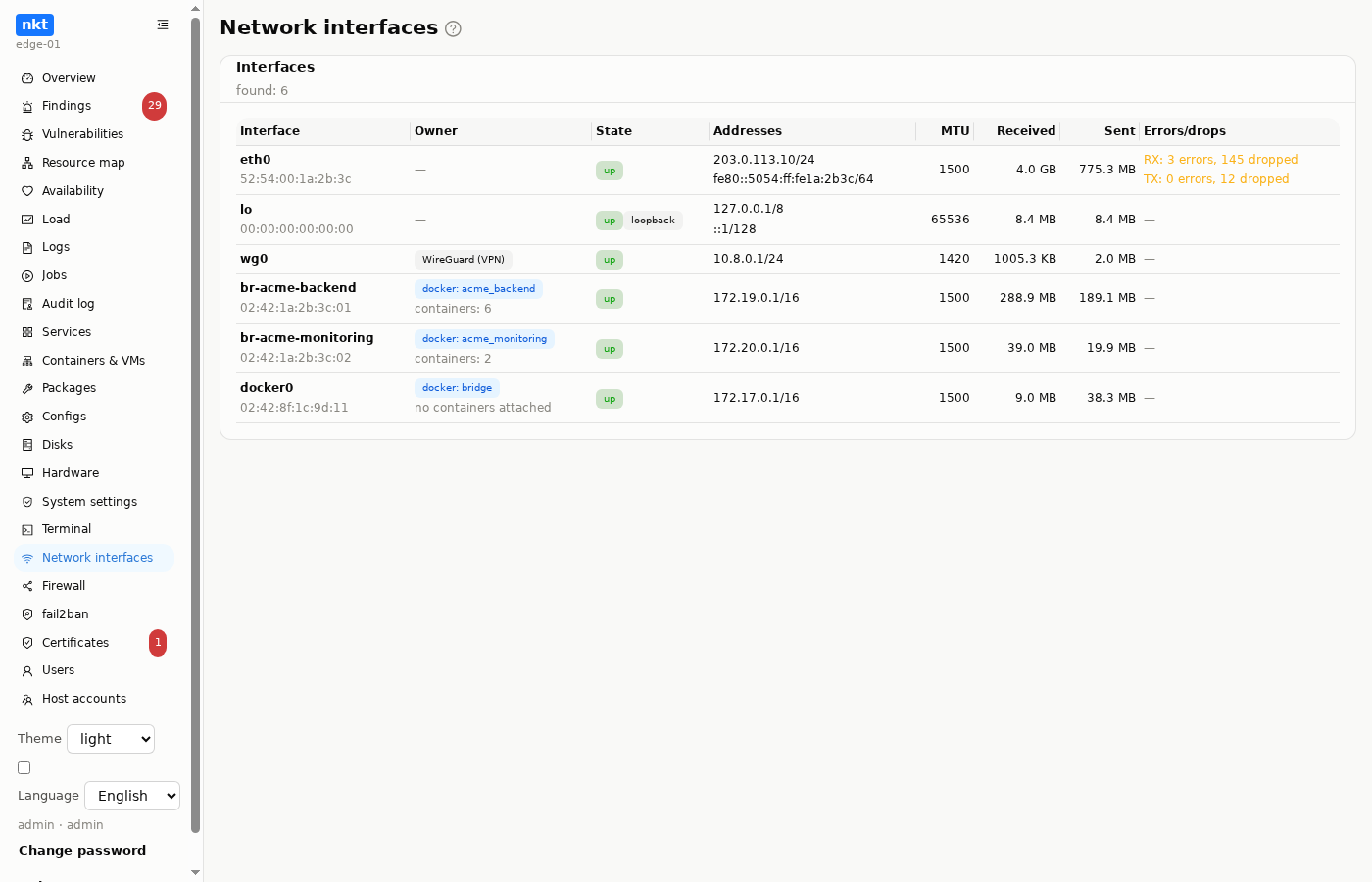The height and width of the screenshot is (882, 1372).
Task: Click the Overview gauge icon
Action: tap(27, 78)
